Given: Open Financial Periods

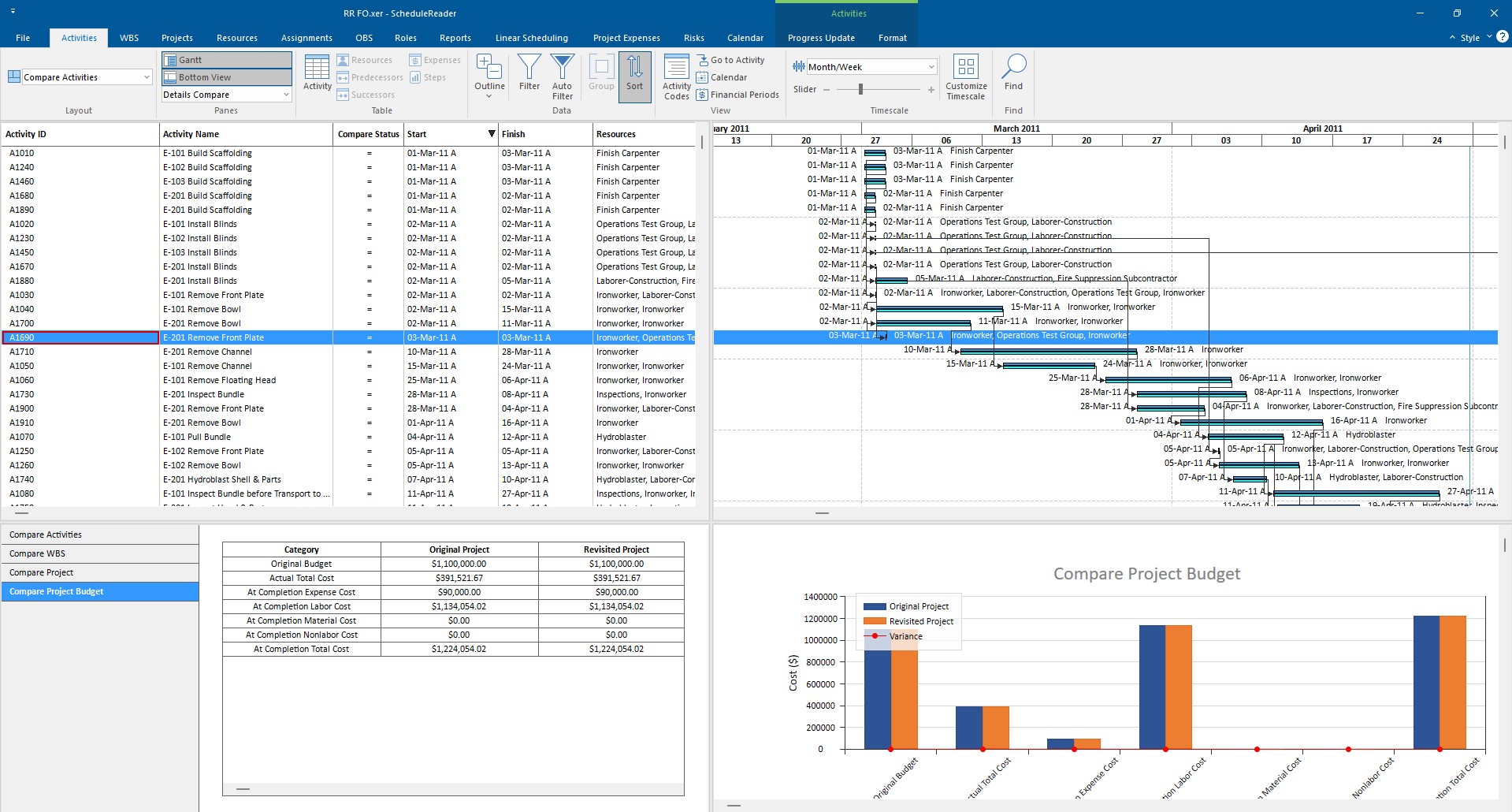Looking at the screenshot, I should click(x=737, y=95).
